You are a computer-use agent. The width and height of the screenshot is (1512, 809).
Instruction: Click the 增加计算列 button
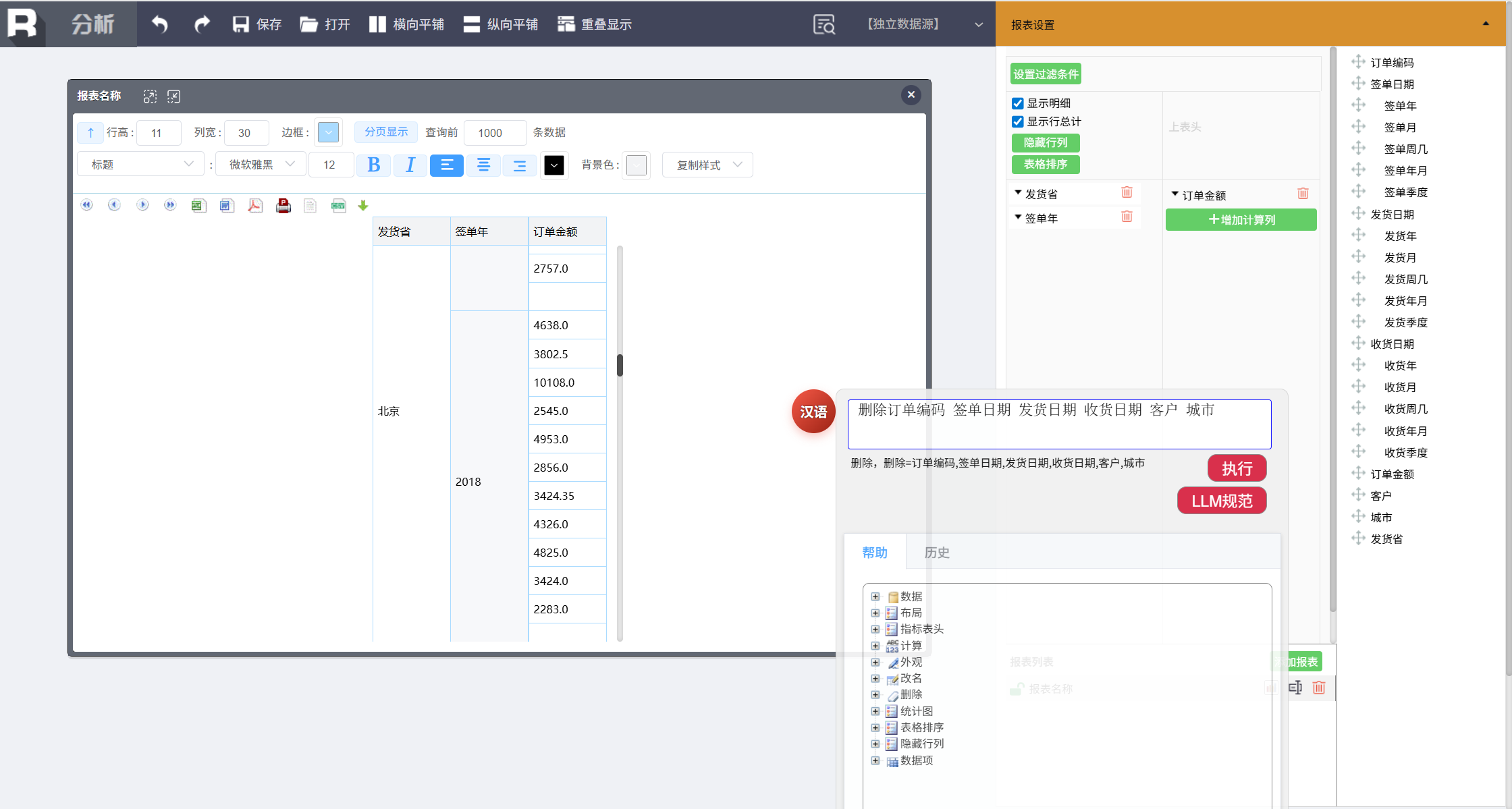[1241, 220]
